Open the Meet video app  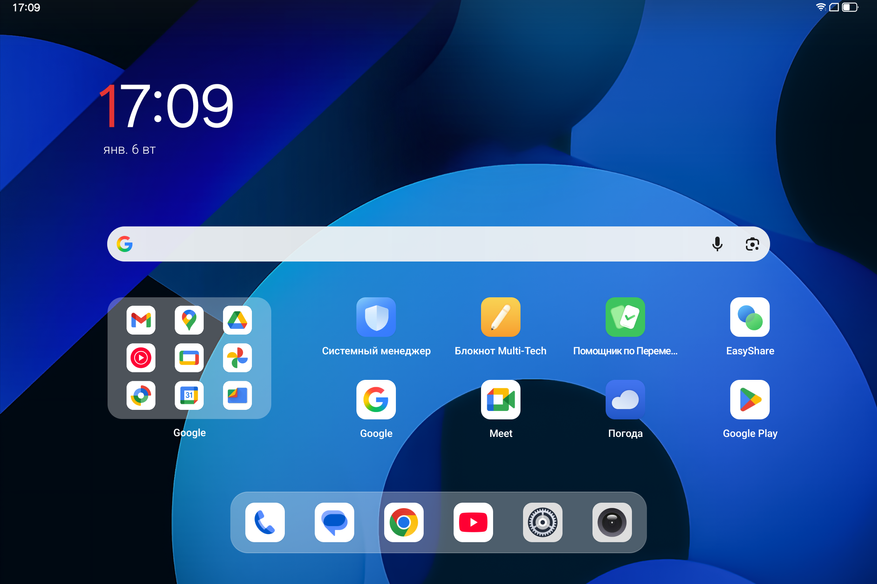point(501,399)
